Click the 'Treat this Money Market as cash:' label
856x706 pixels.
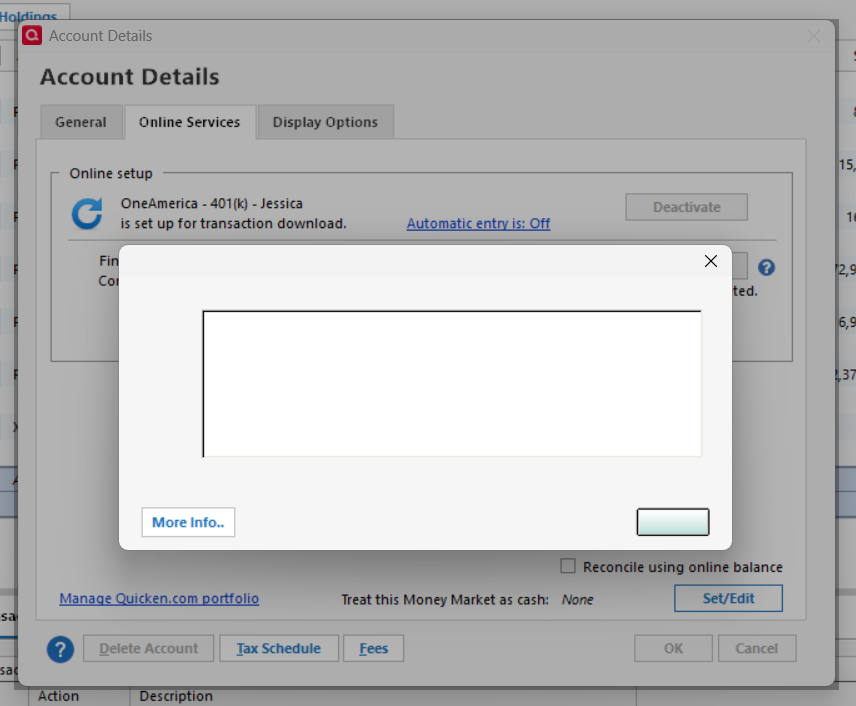(x=445, y=600)
